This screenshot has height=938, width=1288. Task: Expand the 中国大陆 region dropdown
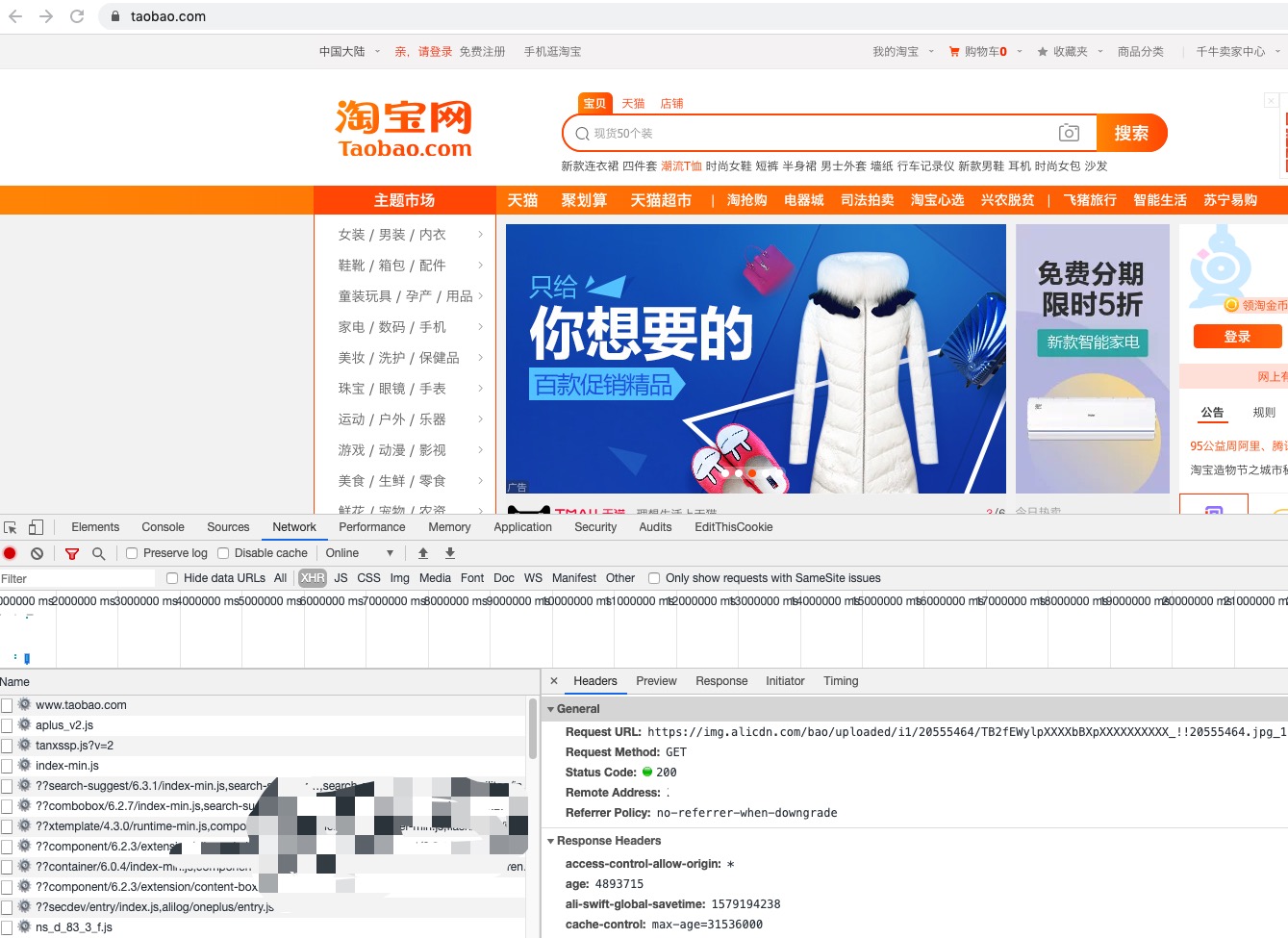[x=377, y=52]
